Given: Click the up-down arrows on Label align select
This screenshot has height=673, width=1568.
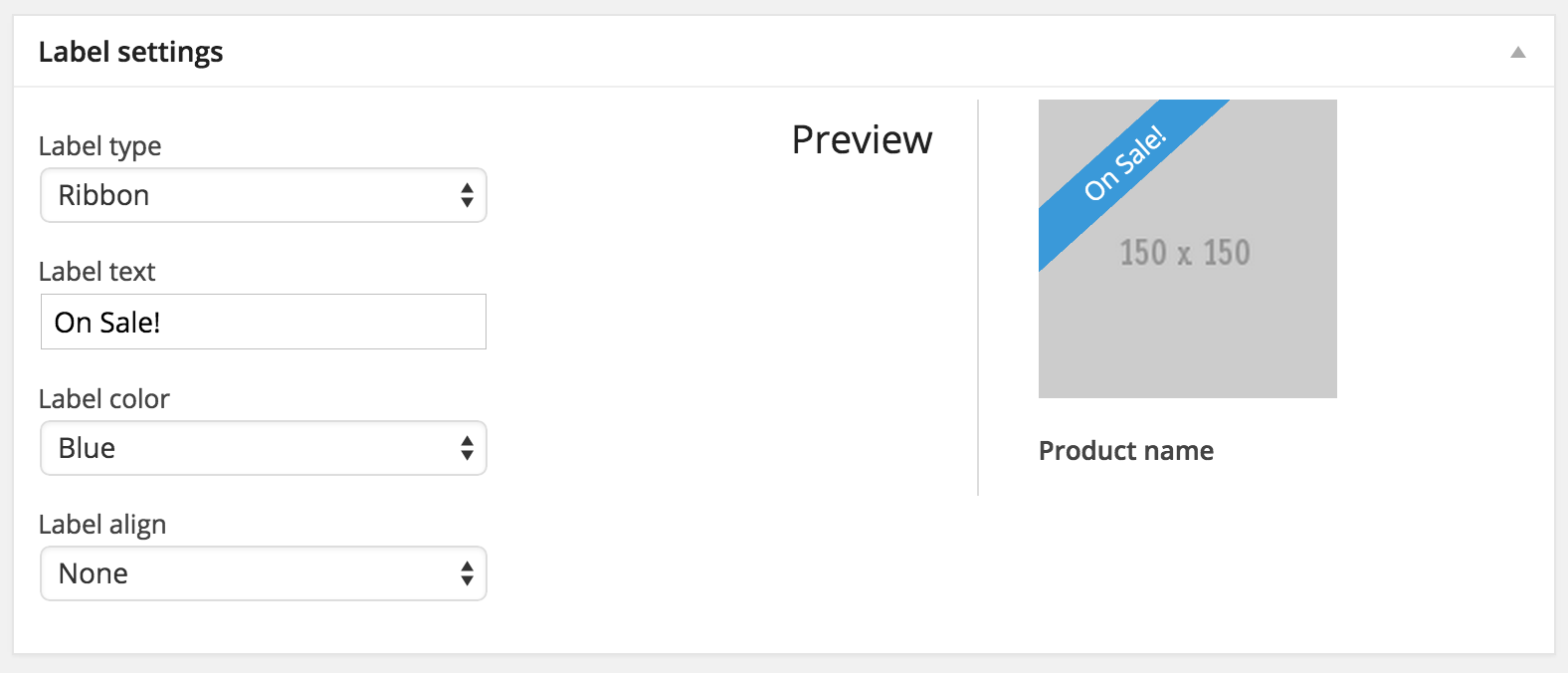Looking at the screenshot, I should pos(467,573).
